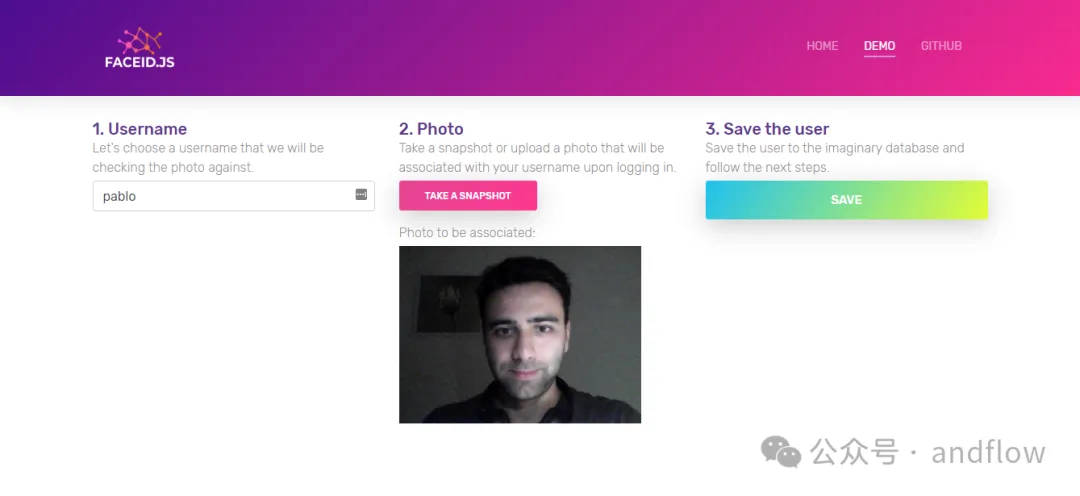Click the username step description text
The width and height of the screenshot is (1080, 496).
(208, 158)
